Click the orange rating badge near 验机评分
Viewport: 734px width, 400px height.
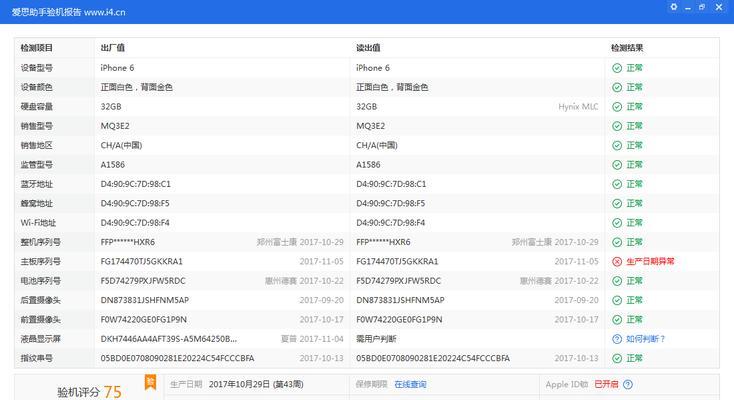pos(150,382)
